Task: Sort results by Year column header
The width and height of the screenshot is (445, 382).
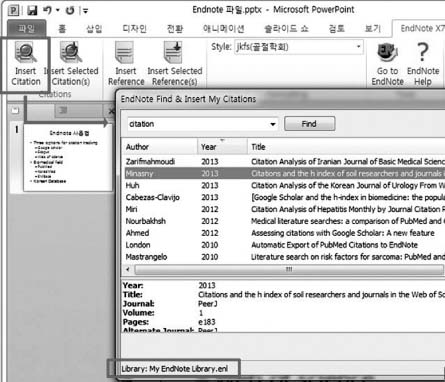Action: [x=222, y=147]
